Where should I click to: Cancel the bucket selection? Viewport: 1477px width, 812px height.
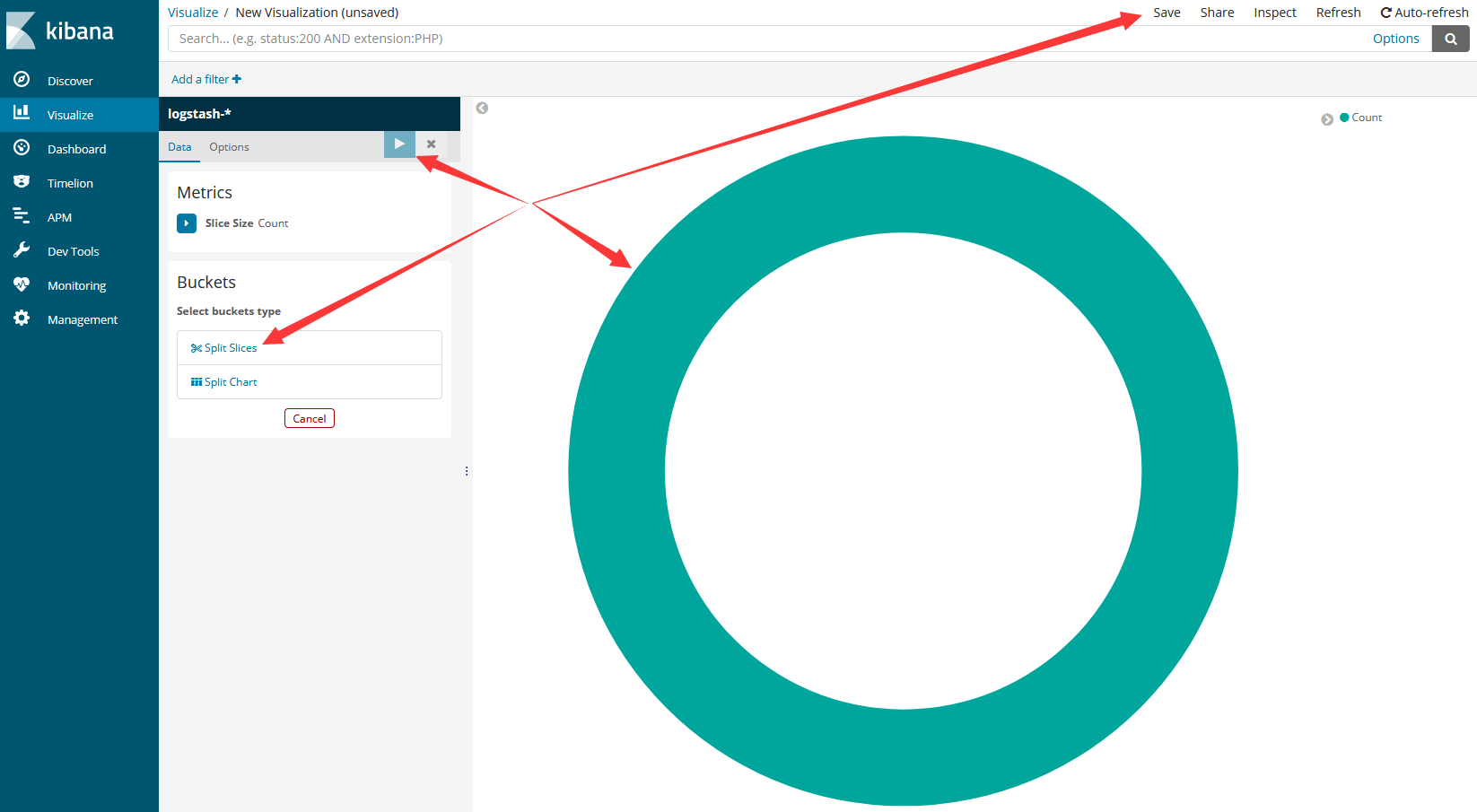(x=310, y=419)
